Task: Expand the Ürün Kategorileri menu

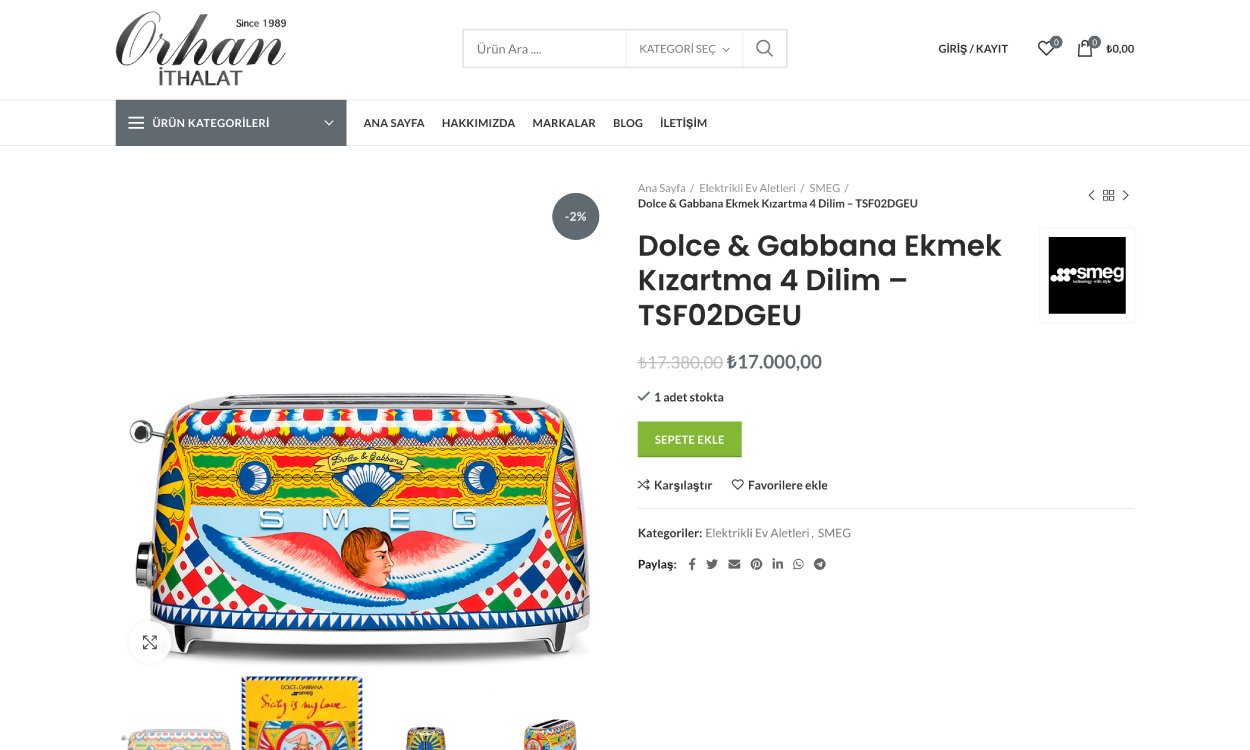Action: pyautogui.click(x=231, y=123)
